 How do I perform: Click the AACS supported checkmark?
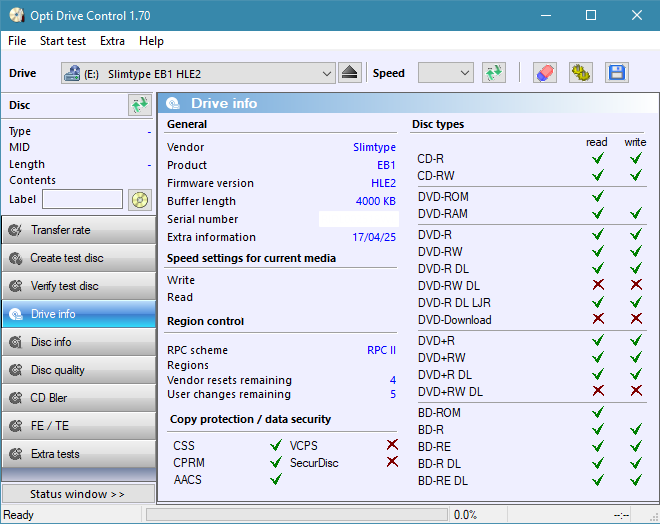[x=276, y=479]
